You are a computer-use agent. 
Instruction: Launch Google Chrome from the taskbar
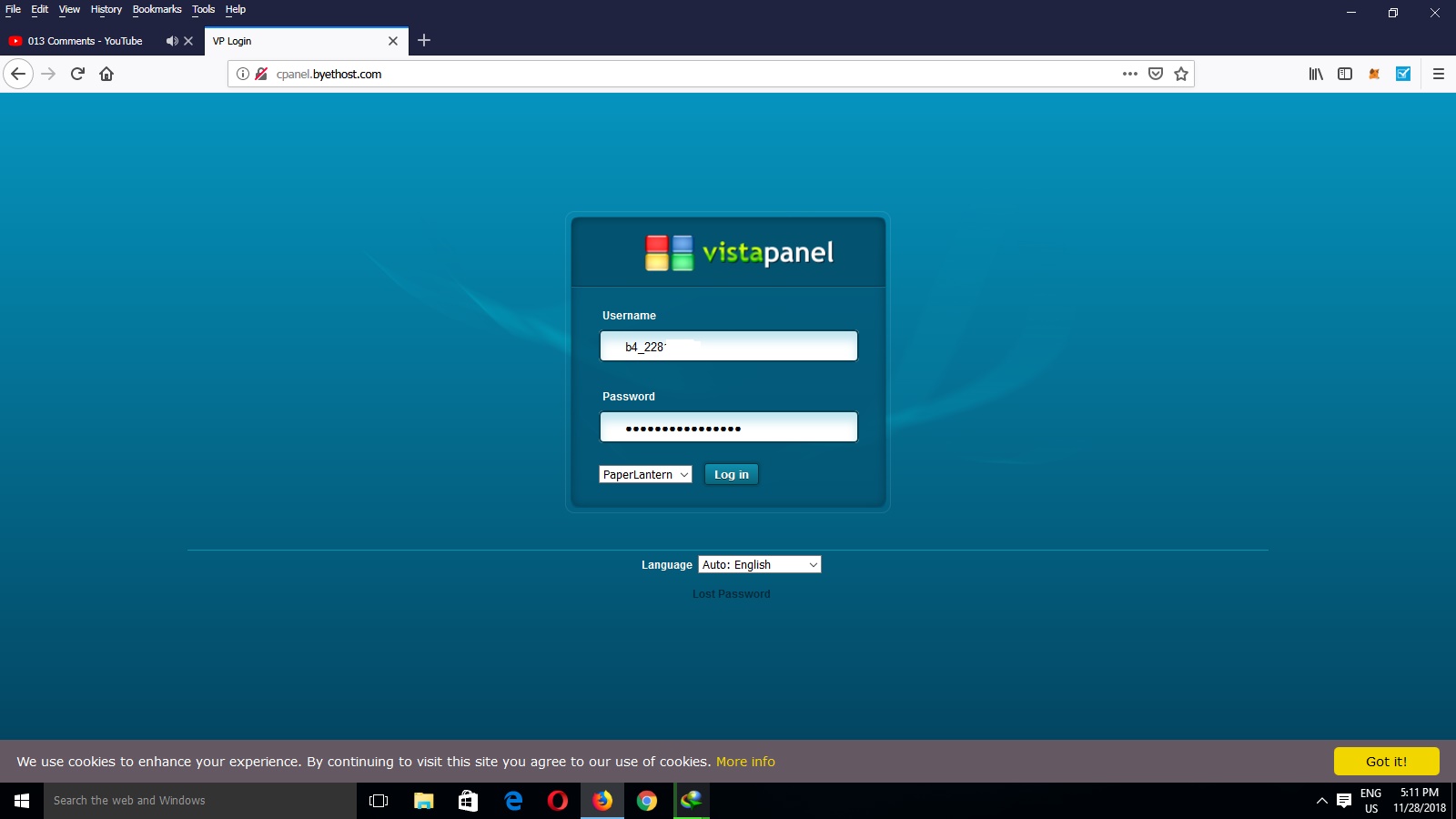pyautogui.click(x=647, y=801)
